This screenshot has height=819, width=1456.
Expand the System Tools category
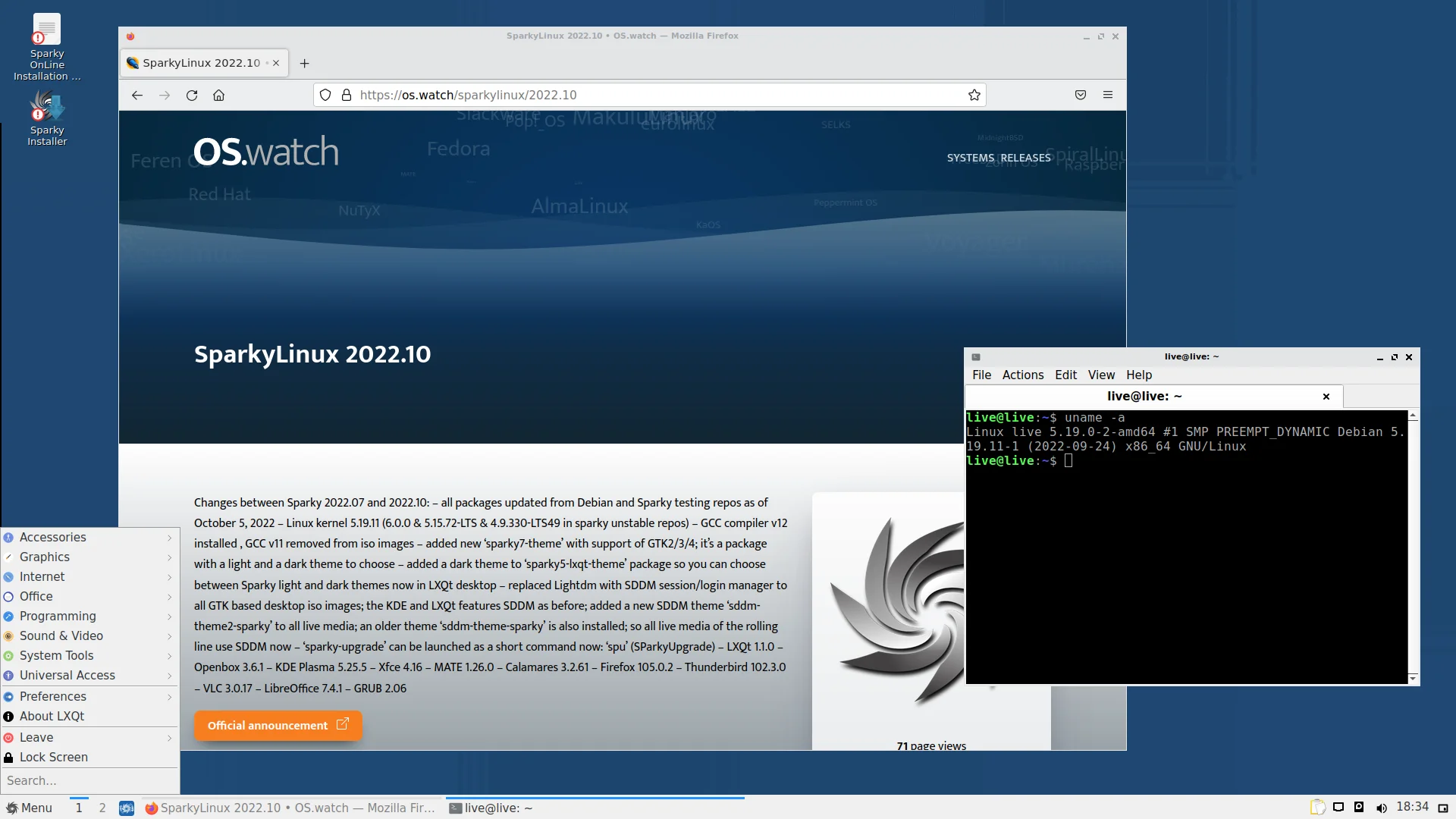pos(90,655)
